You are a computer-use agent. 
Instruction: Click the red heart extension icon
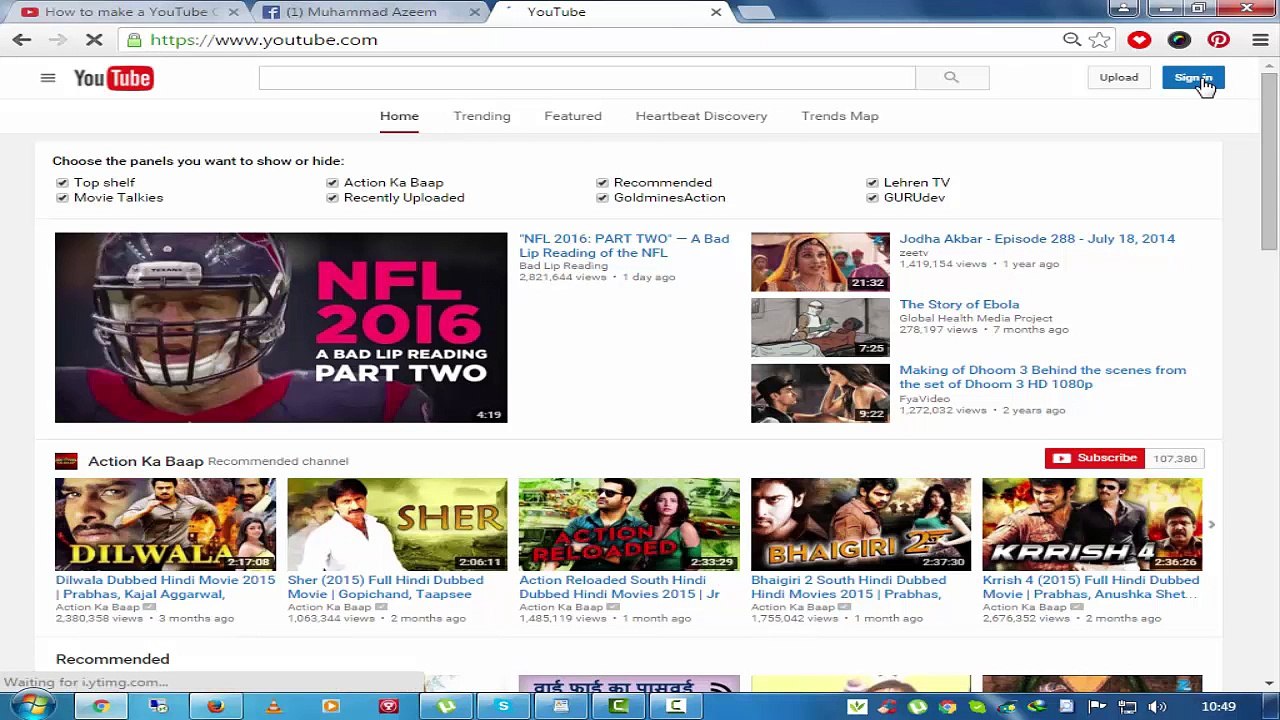point(1139,40)
